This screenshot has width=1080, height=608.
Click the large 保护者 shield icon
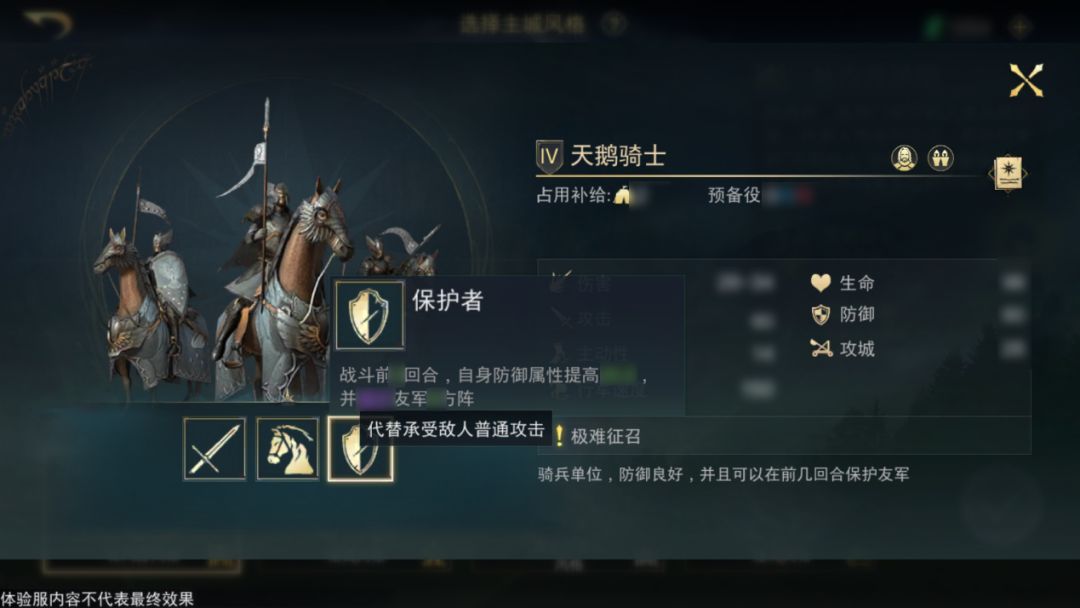pyautogui.click(x=370, y=315)
